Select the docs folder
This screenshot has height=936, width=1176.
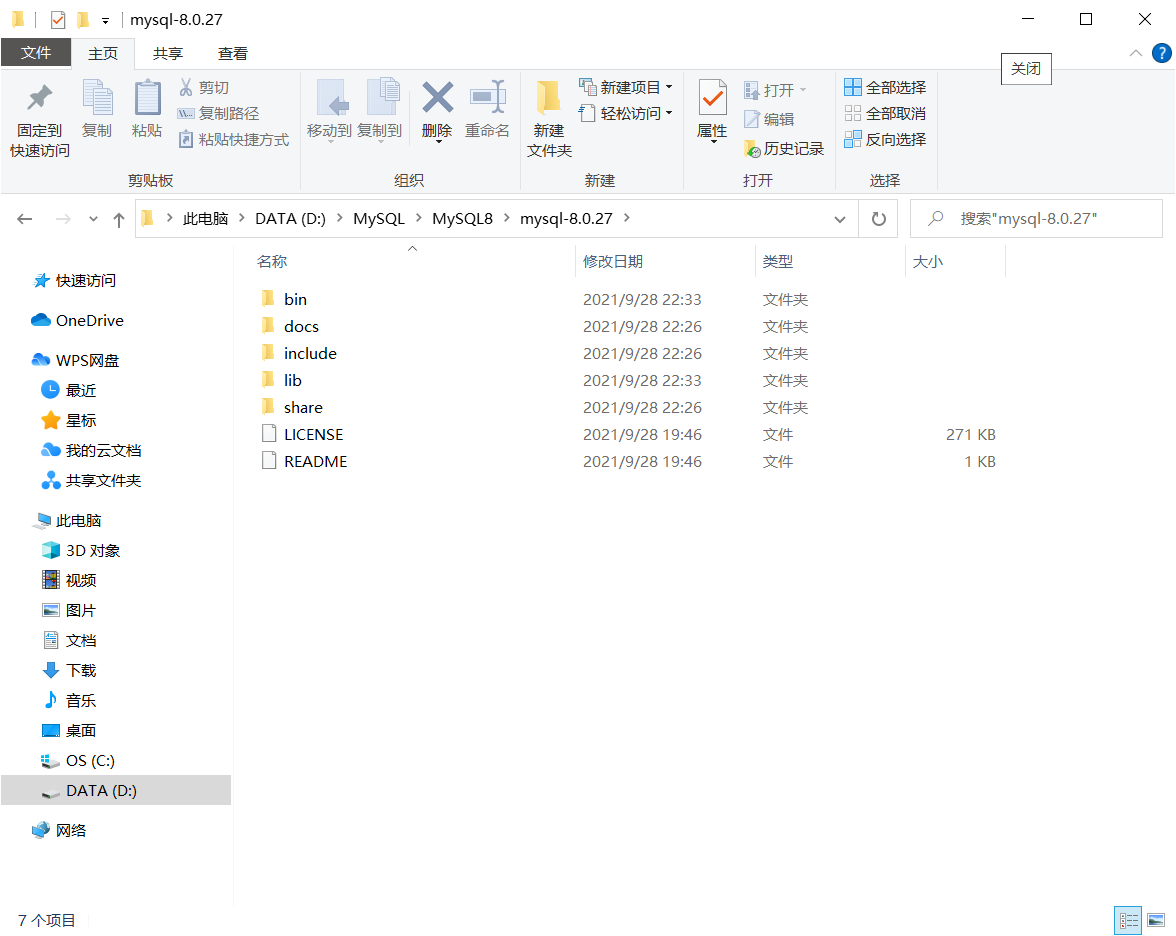[x=301, y=326]
